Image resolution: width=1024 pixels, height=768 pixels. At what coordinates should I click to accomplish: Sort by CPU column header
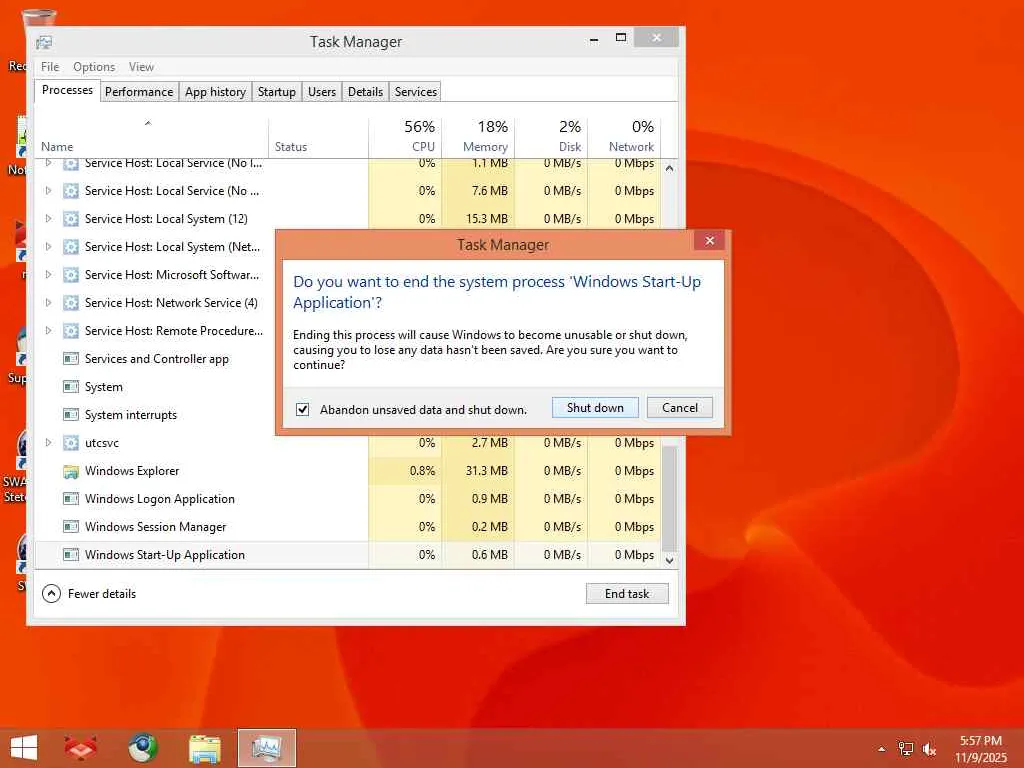click(x=405, y=138)
